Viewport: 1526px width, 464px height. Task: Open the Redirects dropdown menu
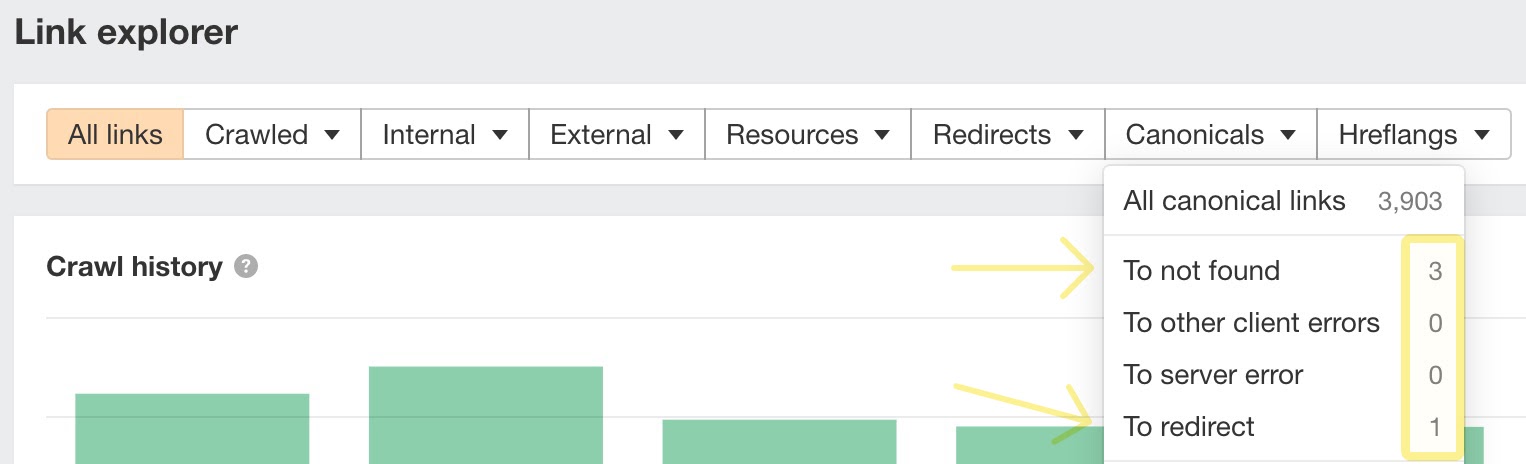click(x=1008, y=135)
